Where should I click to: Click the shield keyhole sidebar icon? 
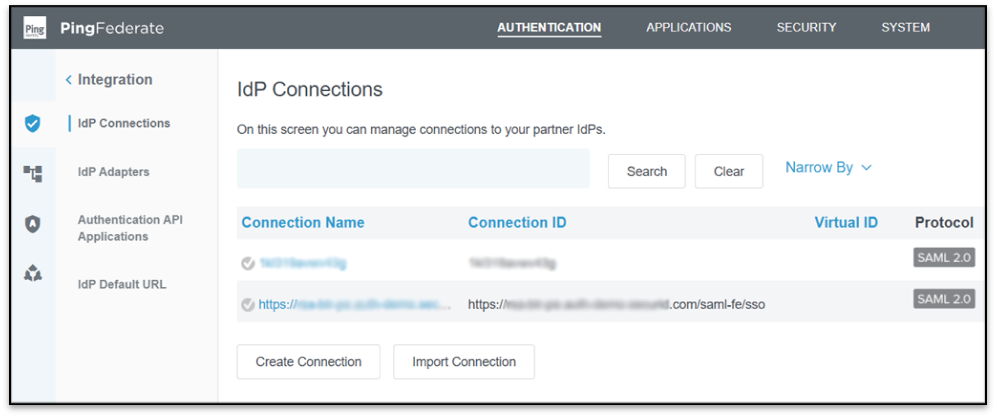click(x=33, y=225)
